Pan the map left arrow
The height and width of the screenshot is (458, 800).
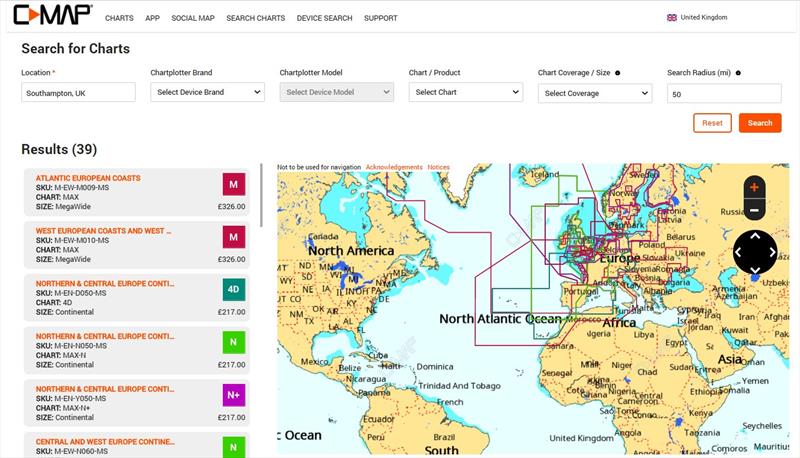(x=738, y=252)
